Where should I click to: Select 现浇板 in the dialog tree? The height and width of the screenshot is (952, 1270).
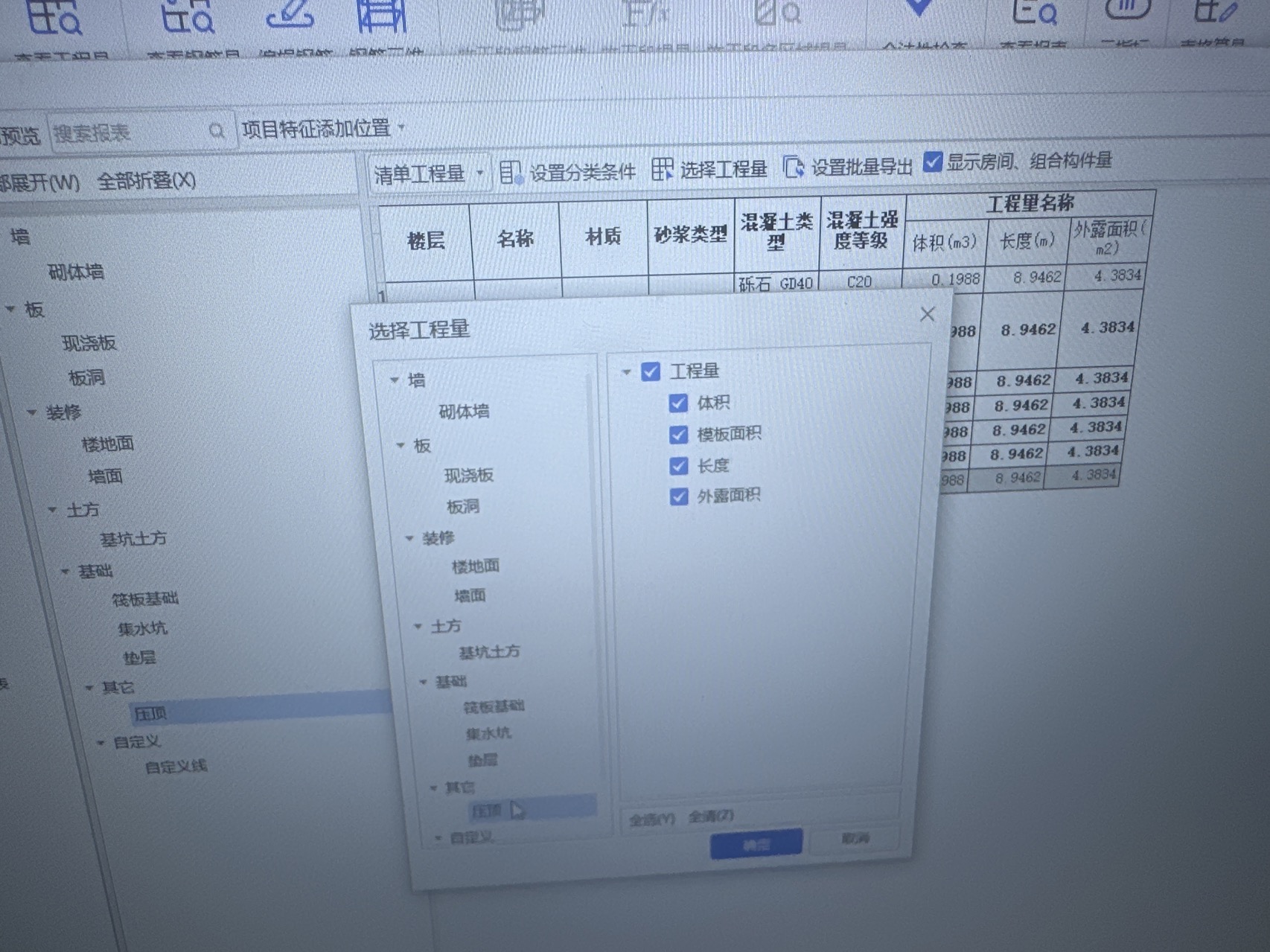click(x=469, y=476)
